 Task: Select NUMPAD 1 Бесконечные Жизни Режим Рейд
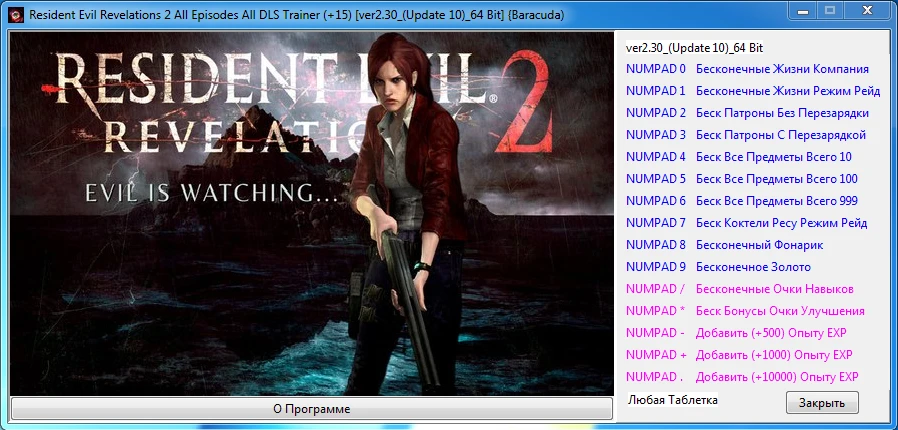pos(753,91)
